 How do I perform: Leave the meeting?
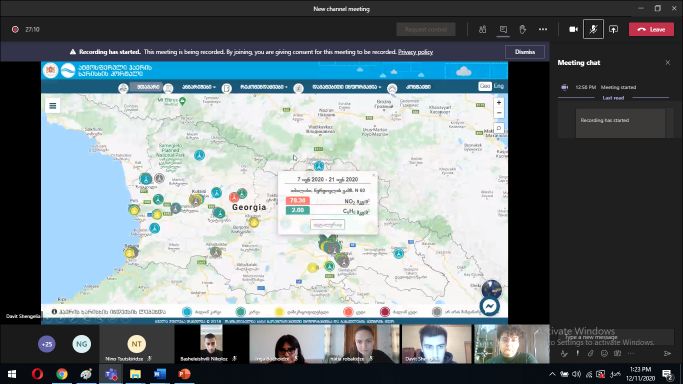coord(651,30)
